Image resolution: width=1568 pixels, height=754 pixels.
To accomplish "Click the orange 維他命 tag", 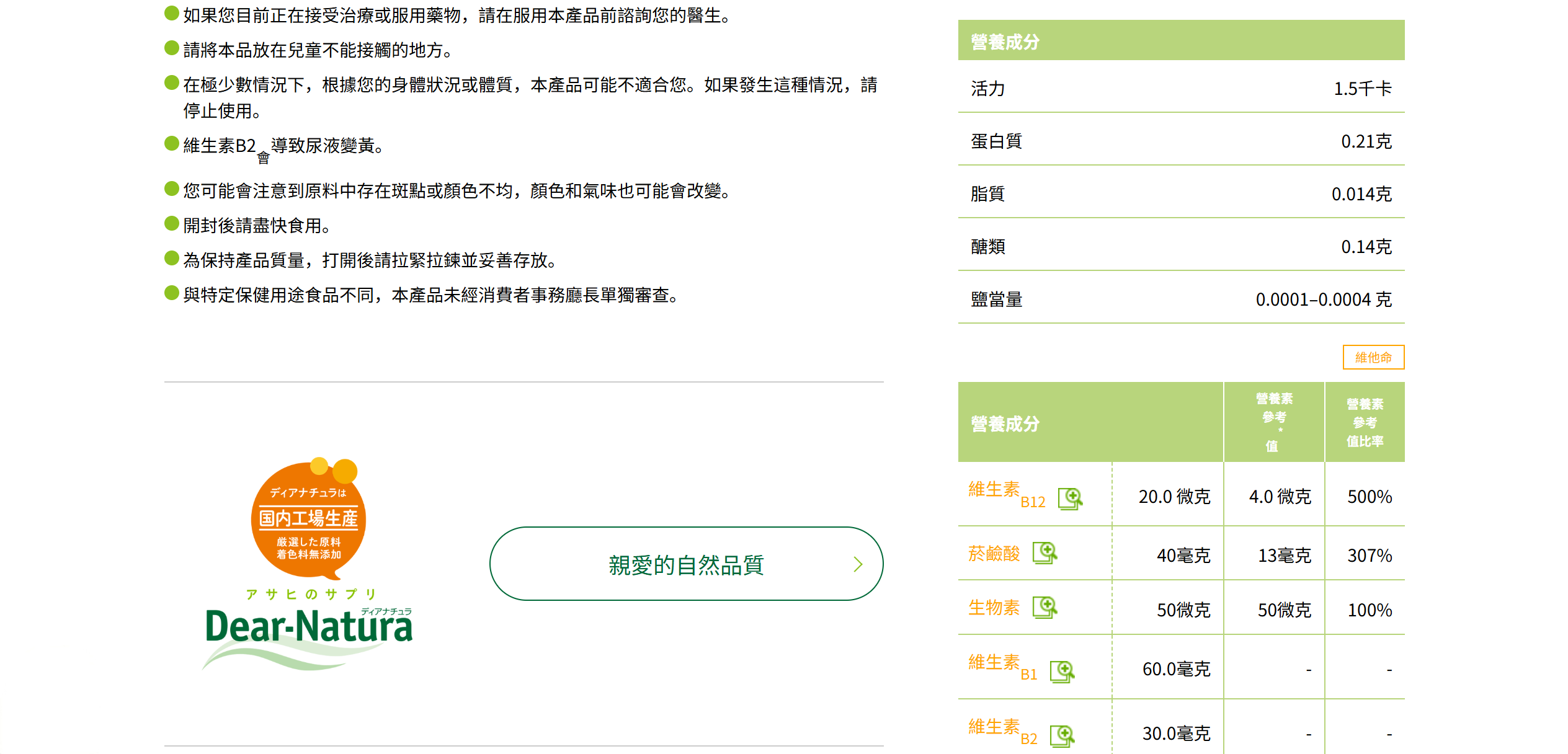I will 1373,357.
